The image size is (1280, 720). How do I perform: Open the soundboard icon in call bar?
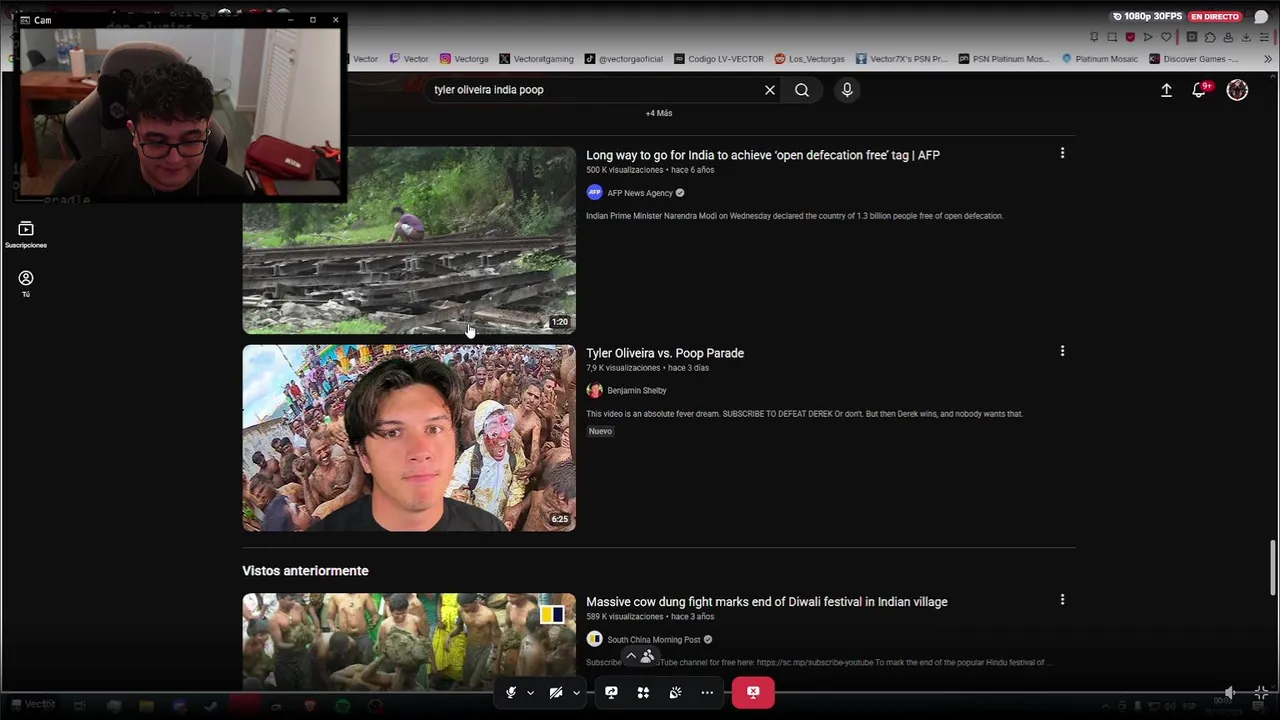point(675,692)
